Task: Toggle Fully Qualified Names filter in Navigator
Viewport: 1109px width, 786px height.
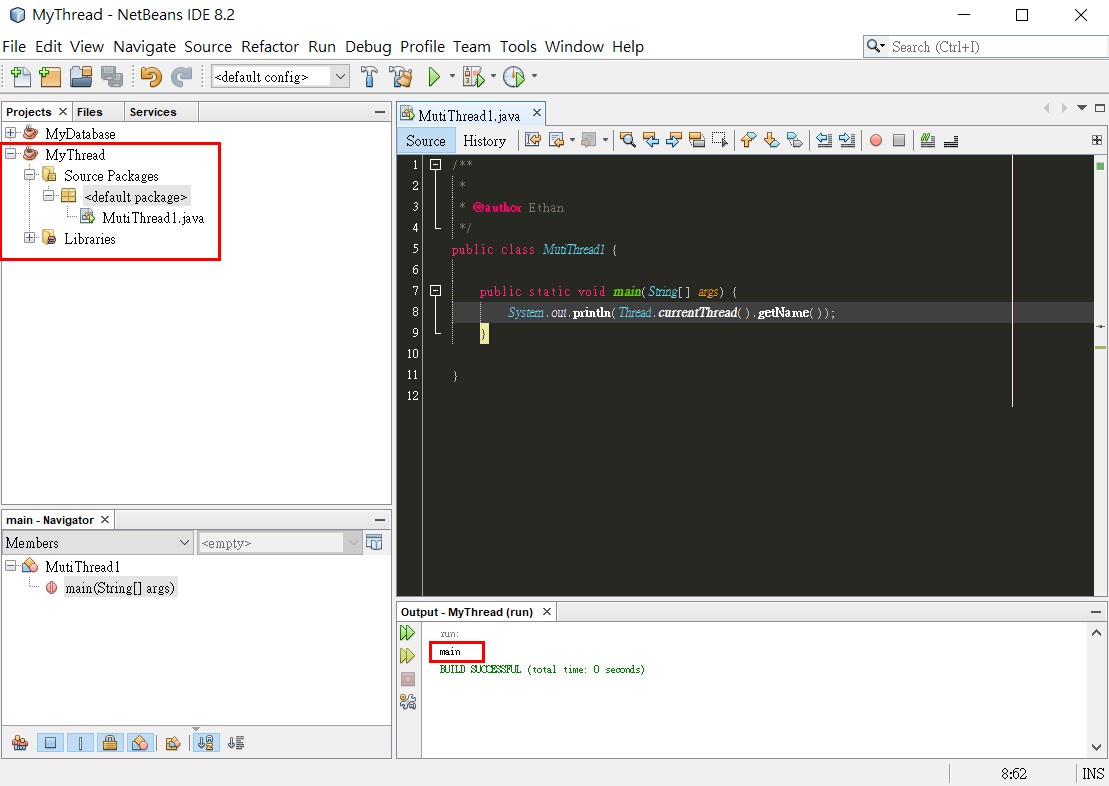Action: 173,743
